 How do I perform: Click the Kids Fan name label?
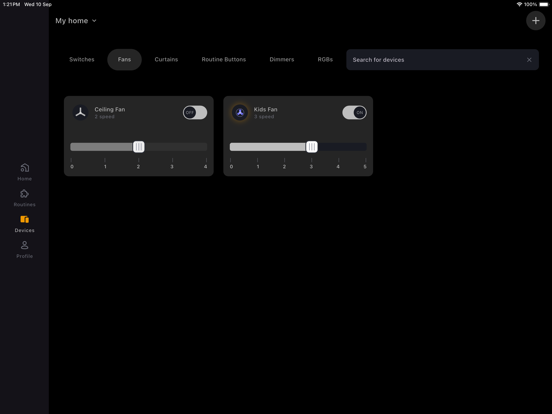click(x=265, y=109)
